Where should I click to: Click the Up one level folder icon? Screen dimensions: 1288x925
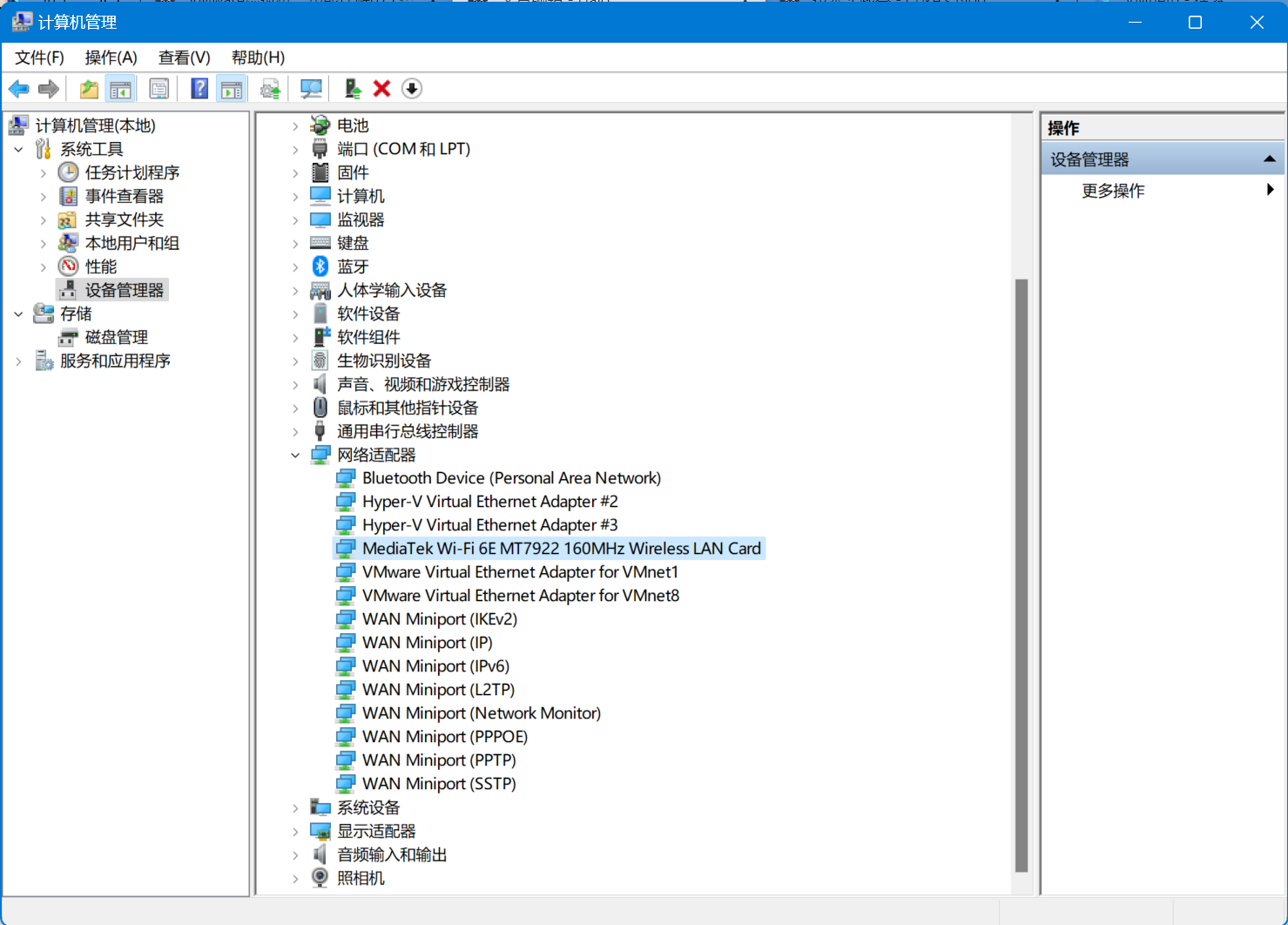(x=89, y=89)
